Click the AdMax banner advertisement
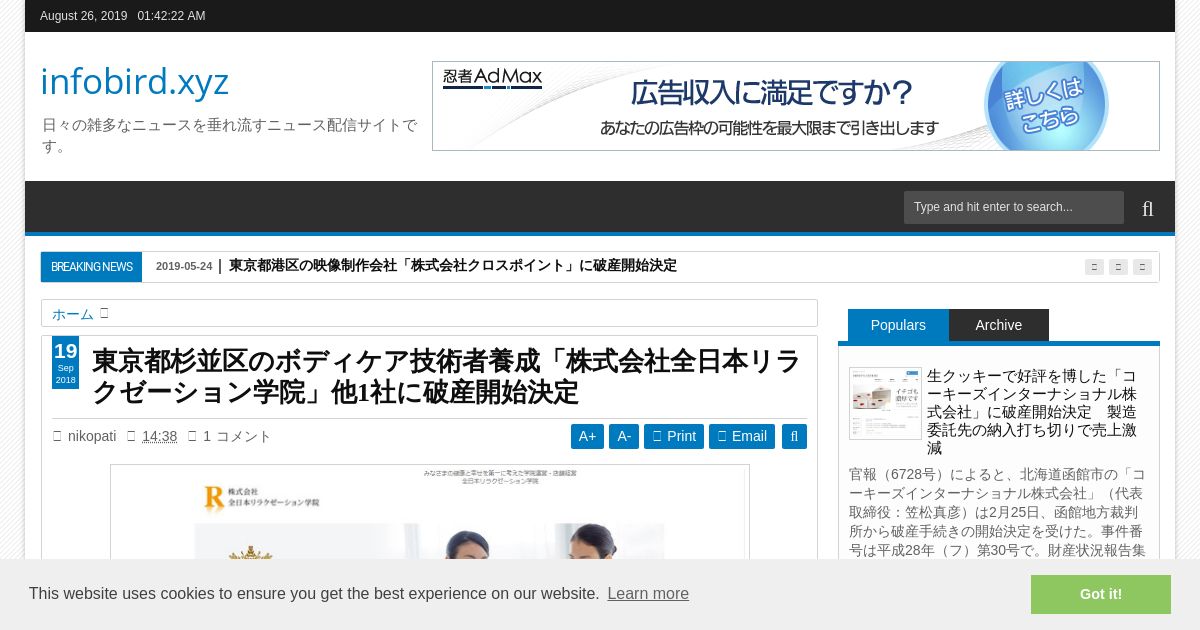 [795, 106]
